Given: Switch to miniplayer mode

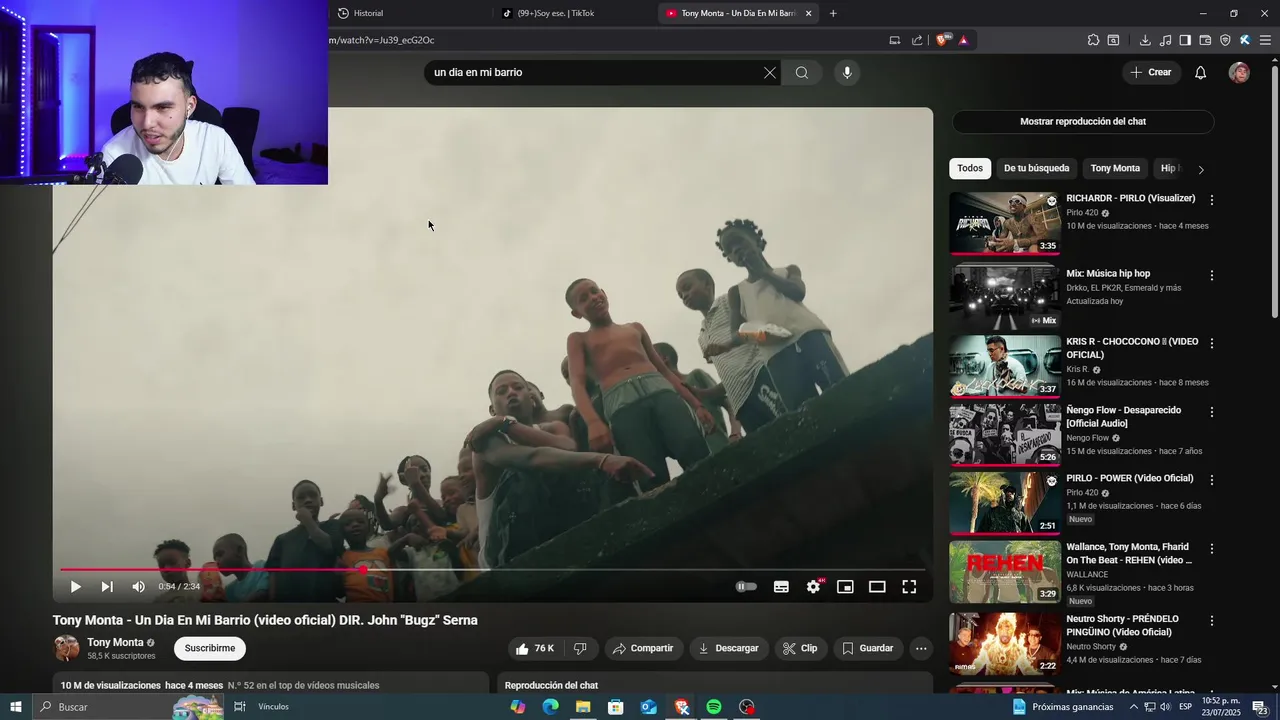Looking at the screenshot, I should 845,587.
